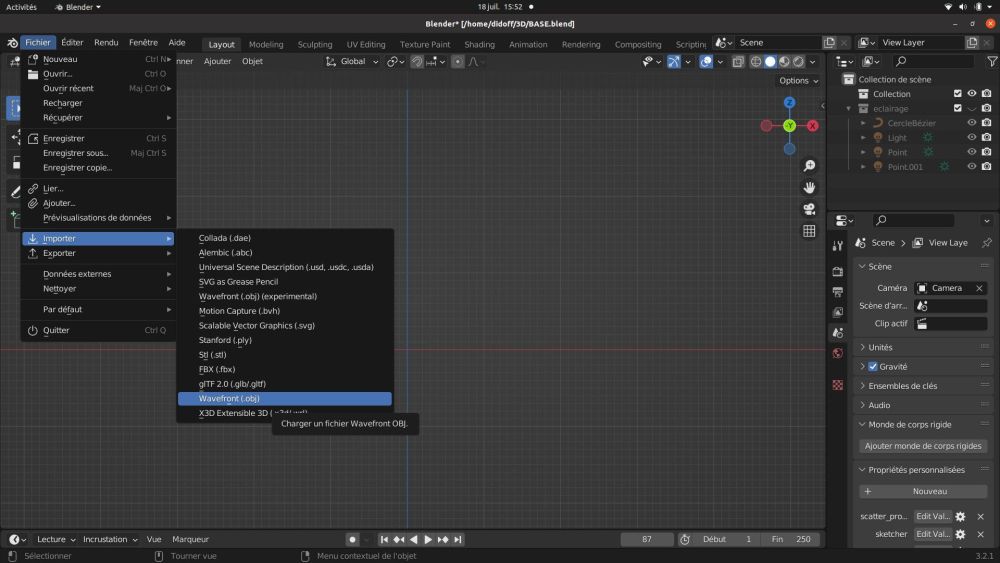Click the green Y axis gizmo ball

pos(789,126)
